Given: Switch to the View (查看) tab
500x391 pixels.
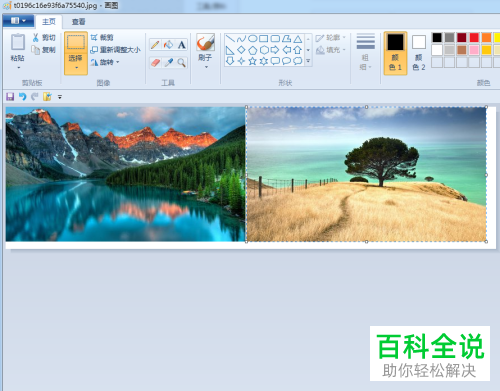Looking at the screenshot, I should coord(79,22).
